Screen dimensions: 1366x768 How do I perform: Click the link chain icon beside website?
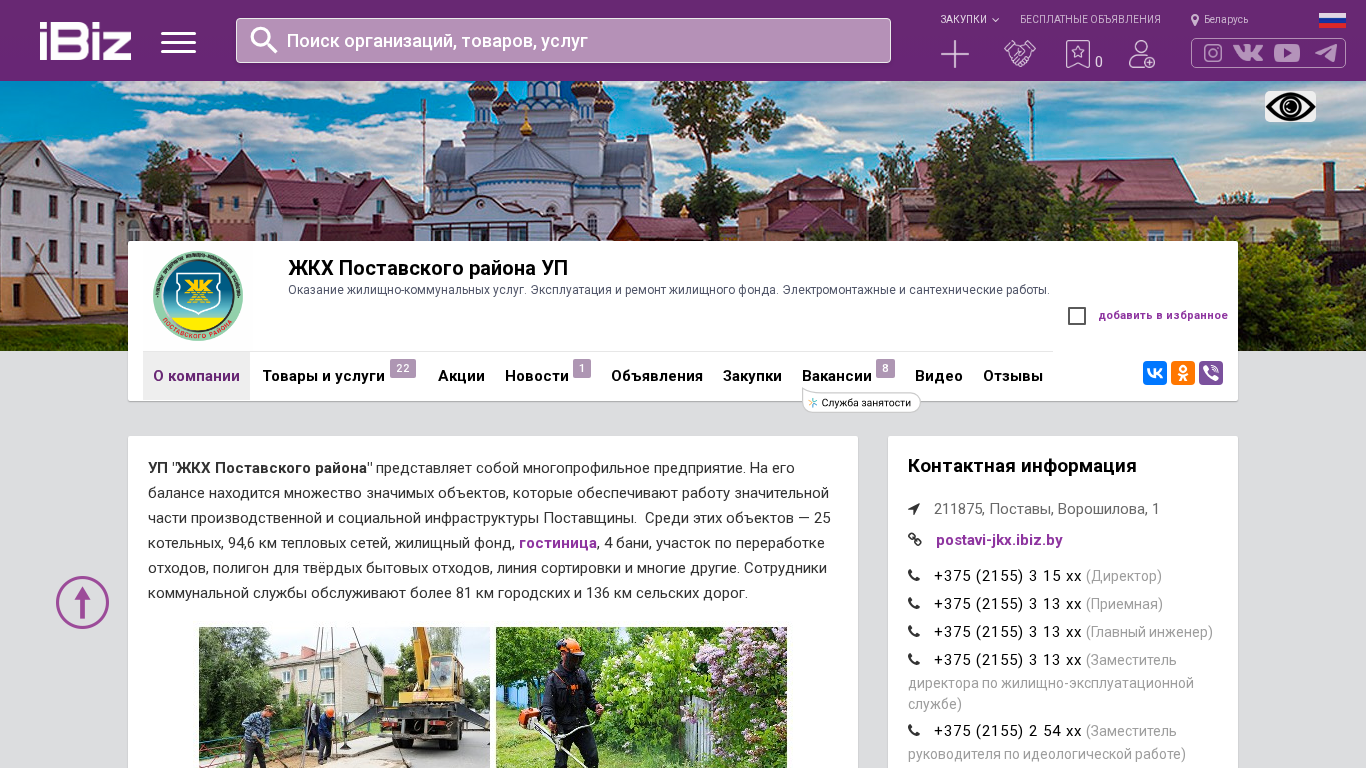(914, 540)
